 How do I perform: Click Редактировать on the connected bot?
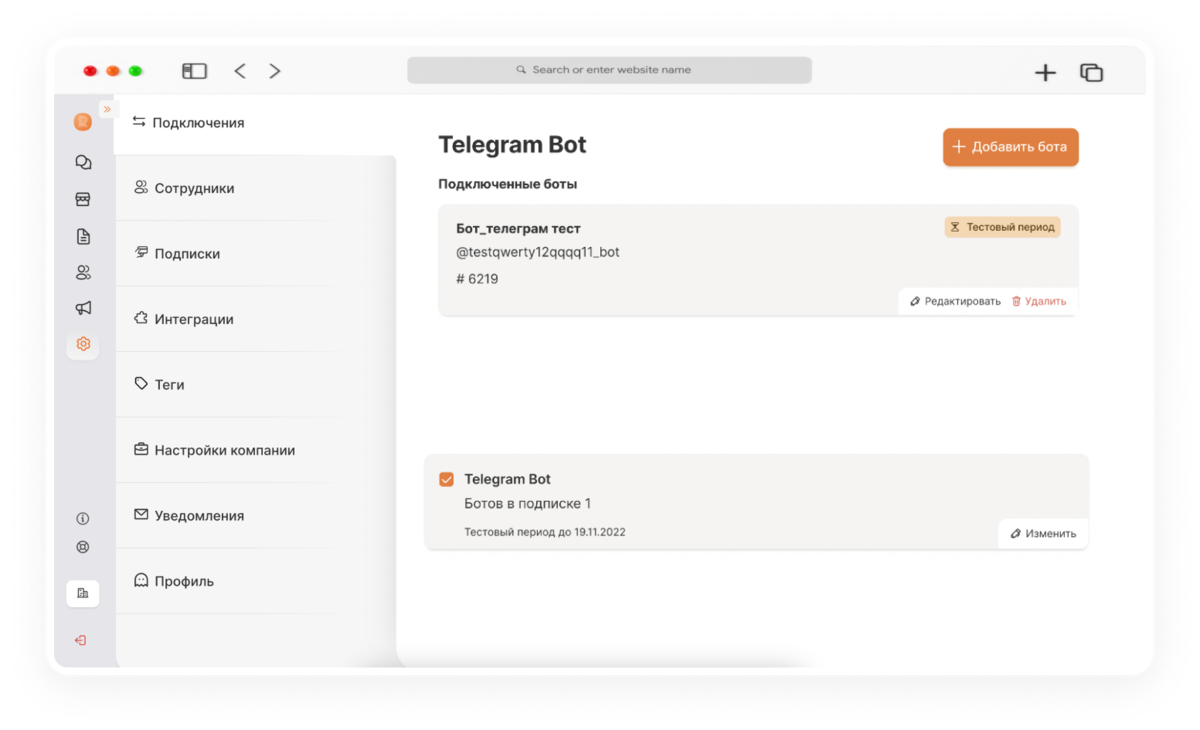click(x=955, y=301)
